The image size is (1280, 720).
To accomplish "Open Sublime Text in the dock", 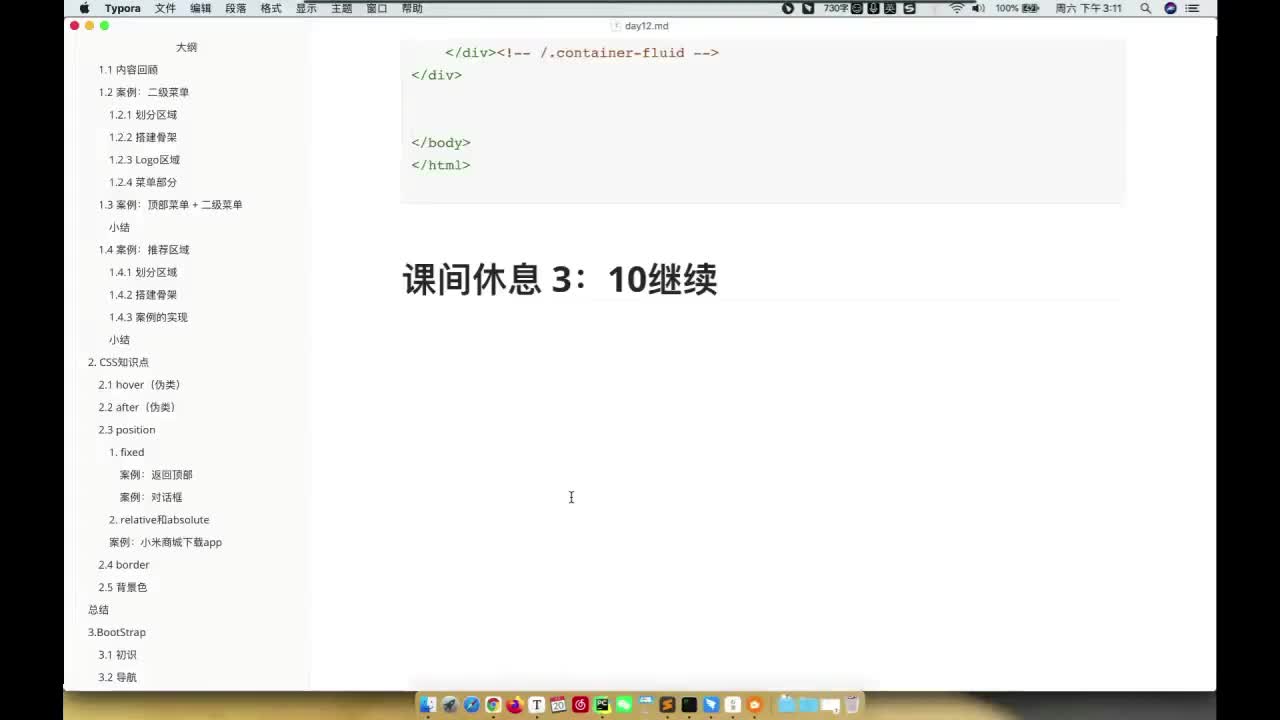I will tap(667, 705).
